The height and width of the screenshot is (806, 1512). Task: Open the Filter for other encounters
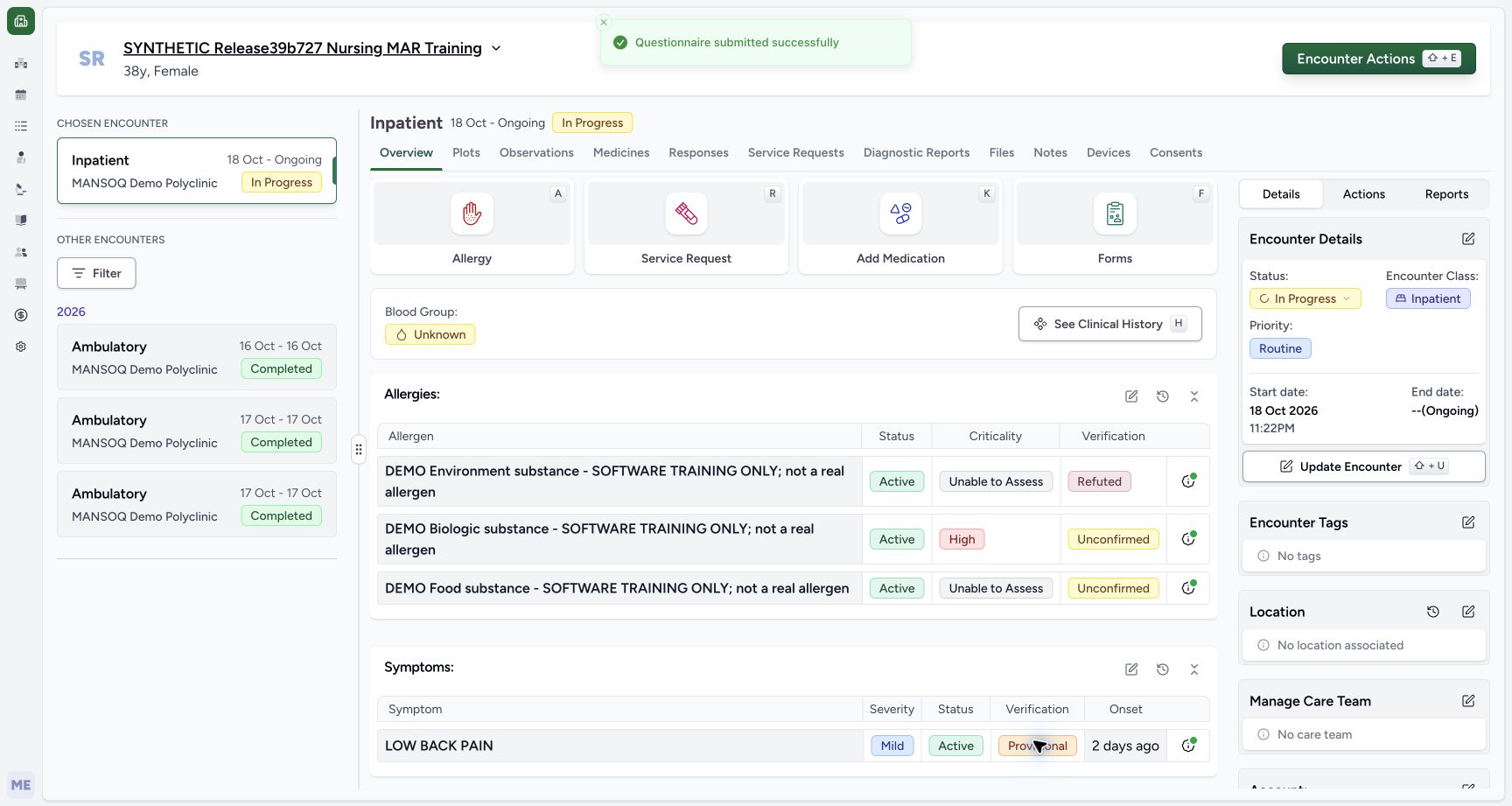coord(96,273)
